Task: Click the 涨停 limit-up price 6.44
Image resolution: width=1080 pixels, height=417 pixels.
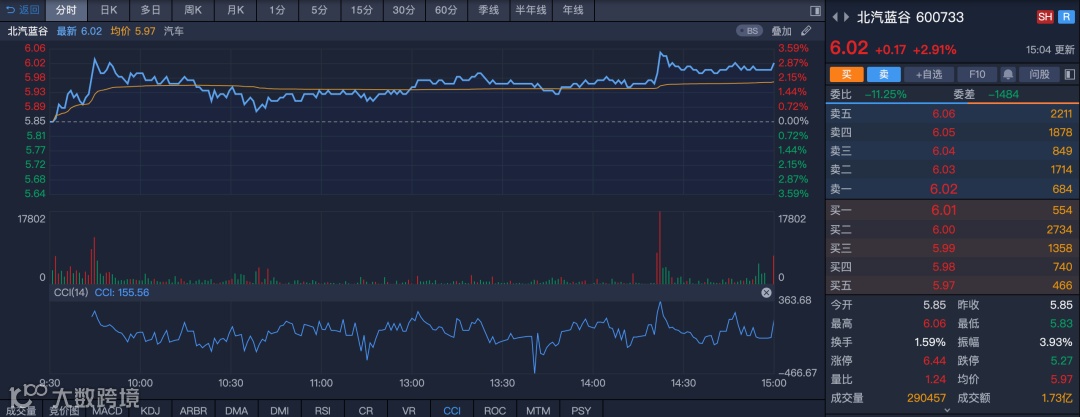Action: point(935,360)
